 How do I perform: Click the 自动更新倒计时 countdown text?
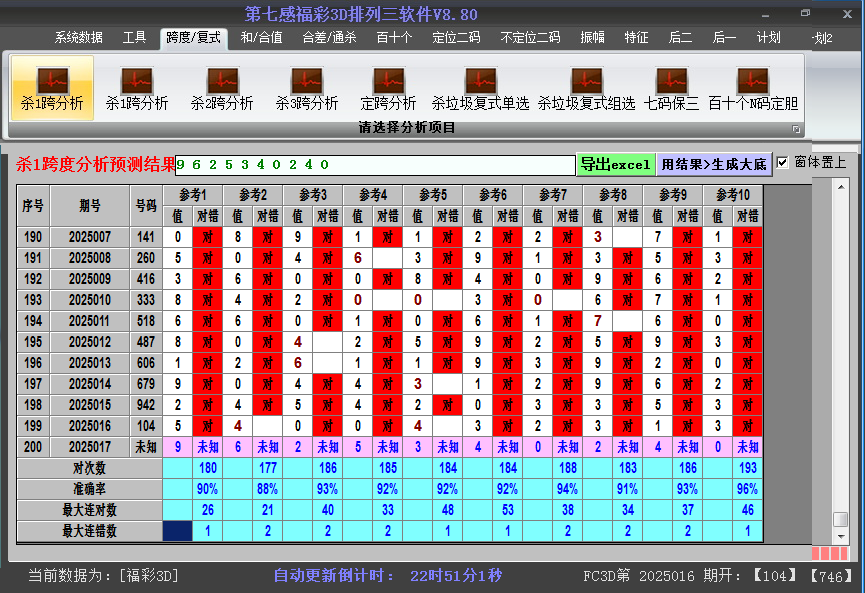[x=388, y=576]
